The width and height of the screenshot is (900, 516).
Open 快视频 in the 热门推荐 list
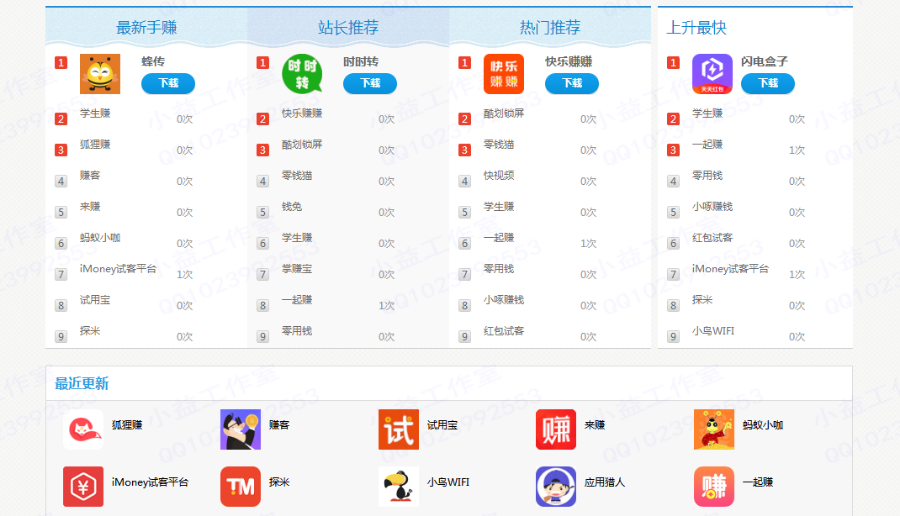(x=499, y=176)
